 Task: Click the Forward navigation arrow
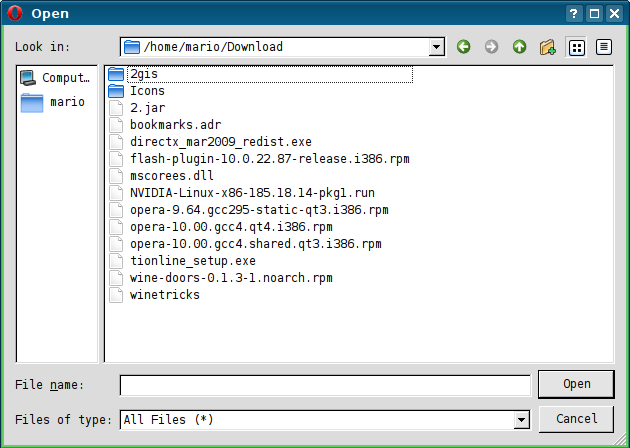491,47
